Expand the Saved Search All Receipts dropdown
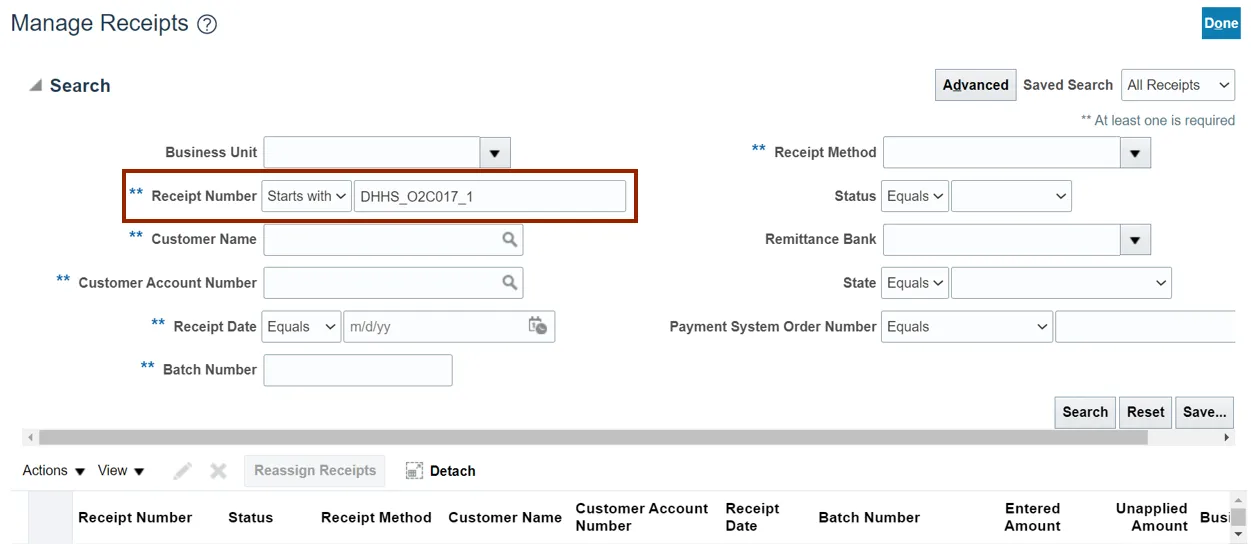The image size is (1251, 544). tap(1178, 85)
